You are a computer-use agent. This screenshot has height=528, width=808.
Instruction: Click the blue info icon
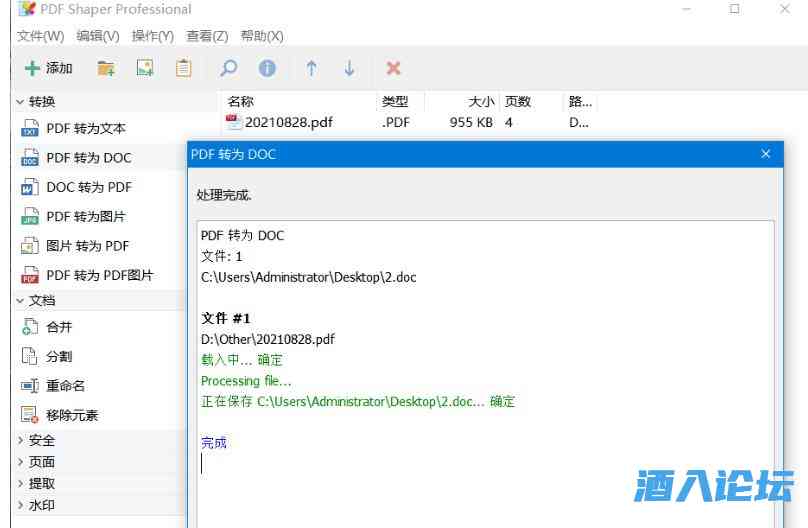[267, 68]
